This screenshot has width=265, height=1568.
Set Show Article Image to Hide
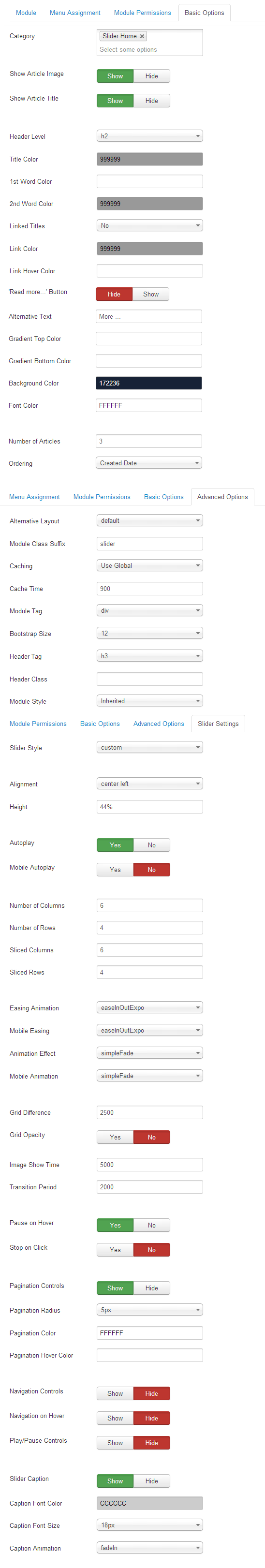[x=152, y=76]
